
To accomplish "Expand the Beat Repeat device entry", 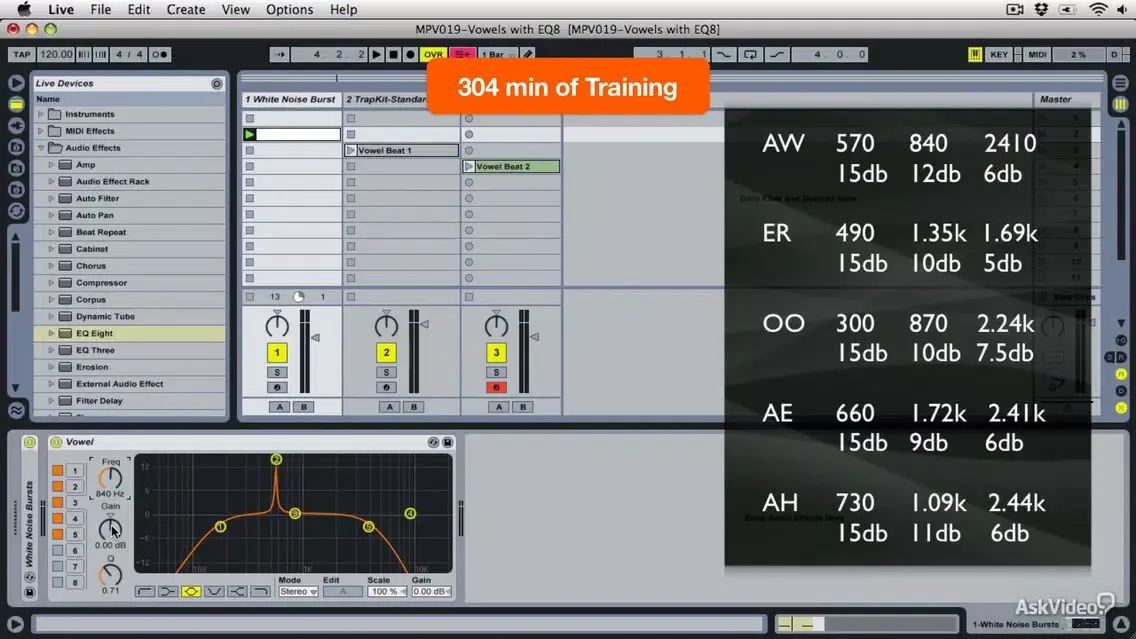I will point(51,232).
